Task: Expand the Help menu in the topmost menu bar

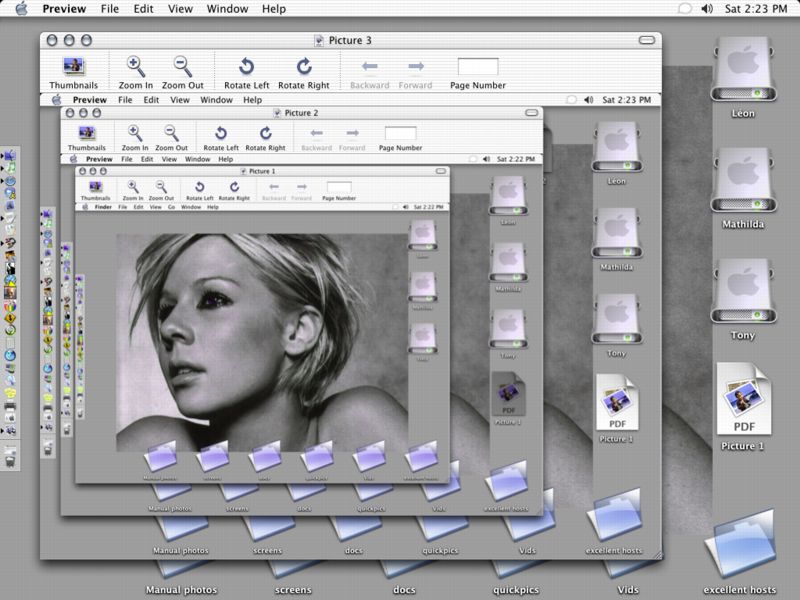Action: 273,9
